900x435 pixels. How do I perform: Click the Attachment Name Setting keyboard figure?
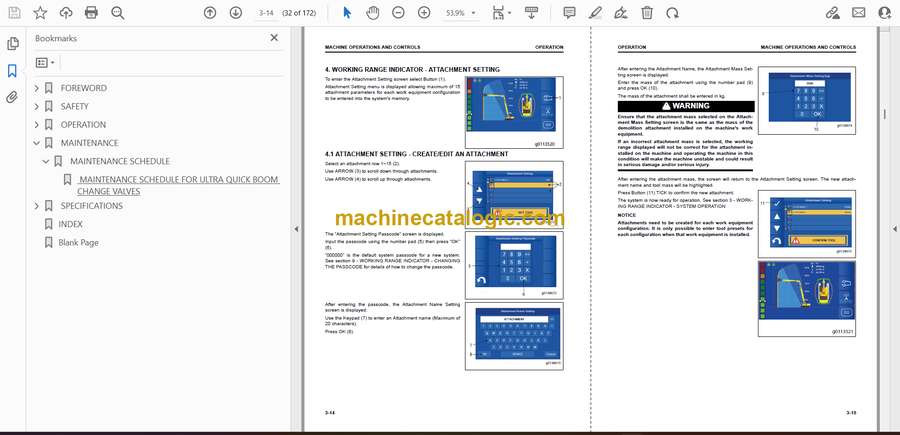click(514, 336)
